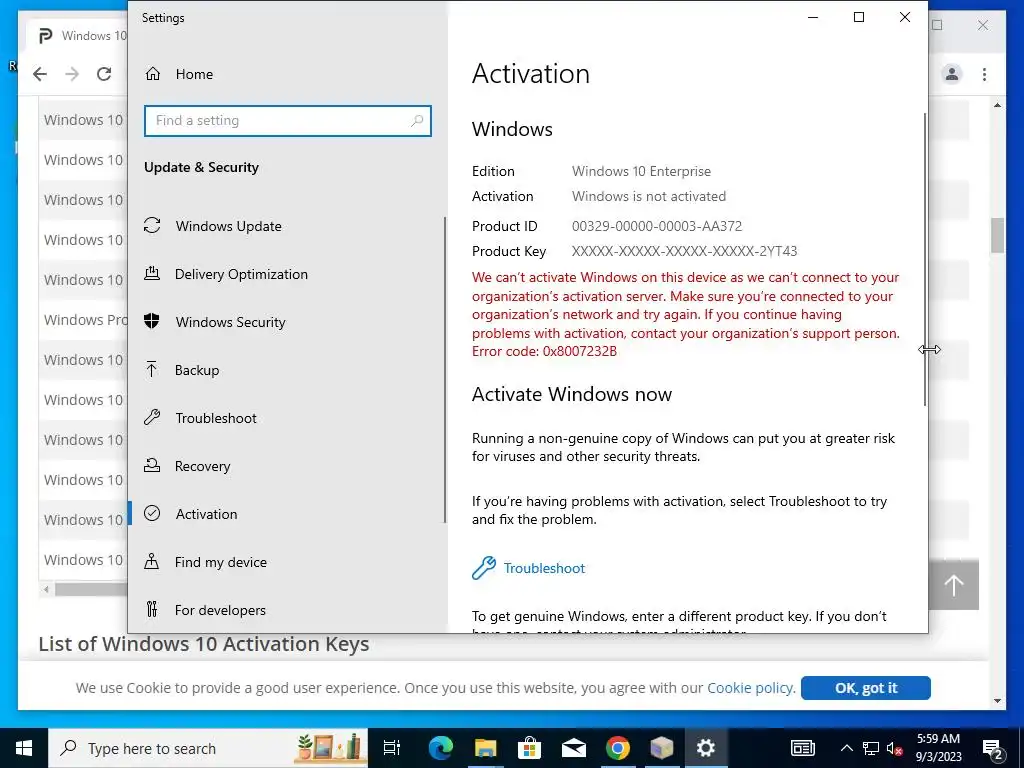Open For developers settings

click(x=220, y=610)
